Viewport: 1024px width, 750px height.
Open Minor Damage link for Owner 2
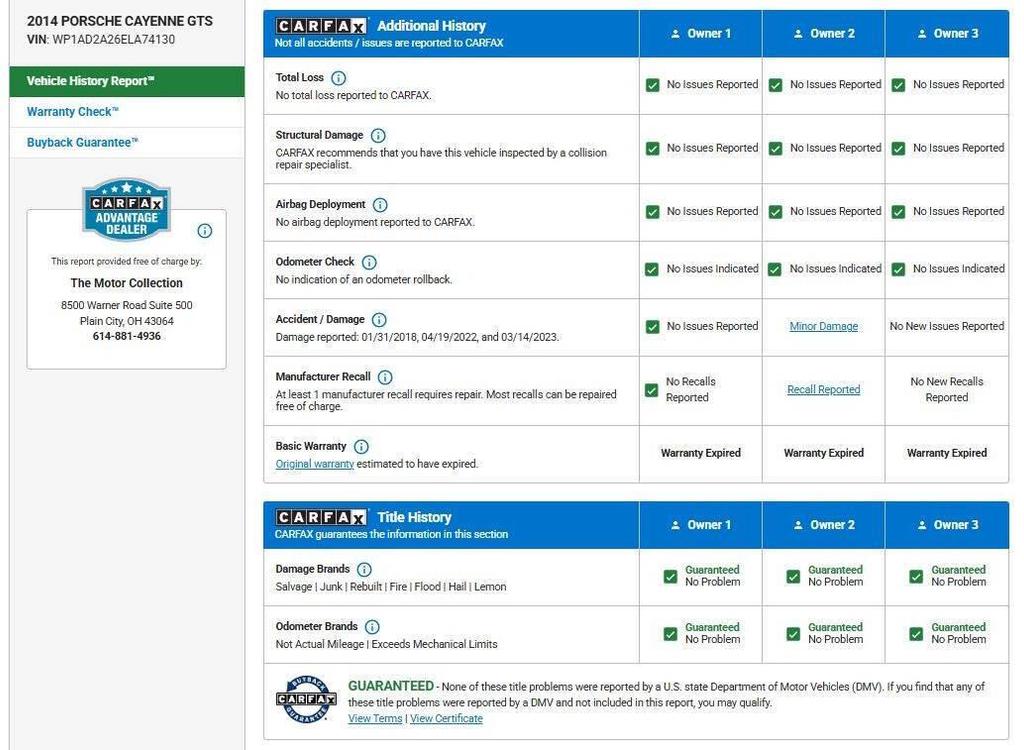click(x=823, y=326)
